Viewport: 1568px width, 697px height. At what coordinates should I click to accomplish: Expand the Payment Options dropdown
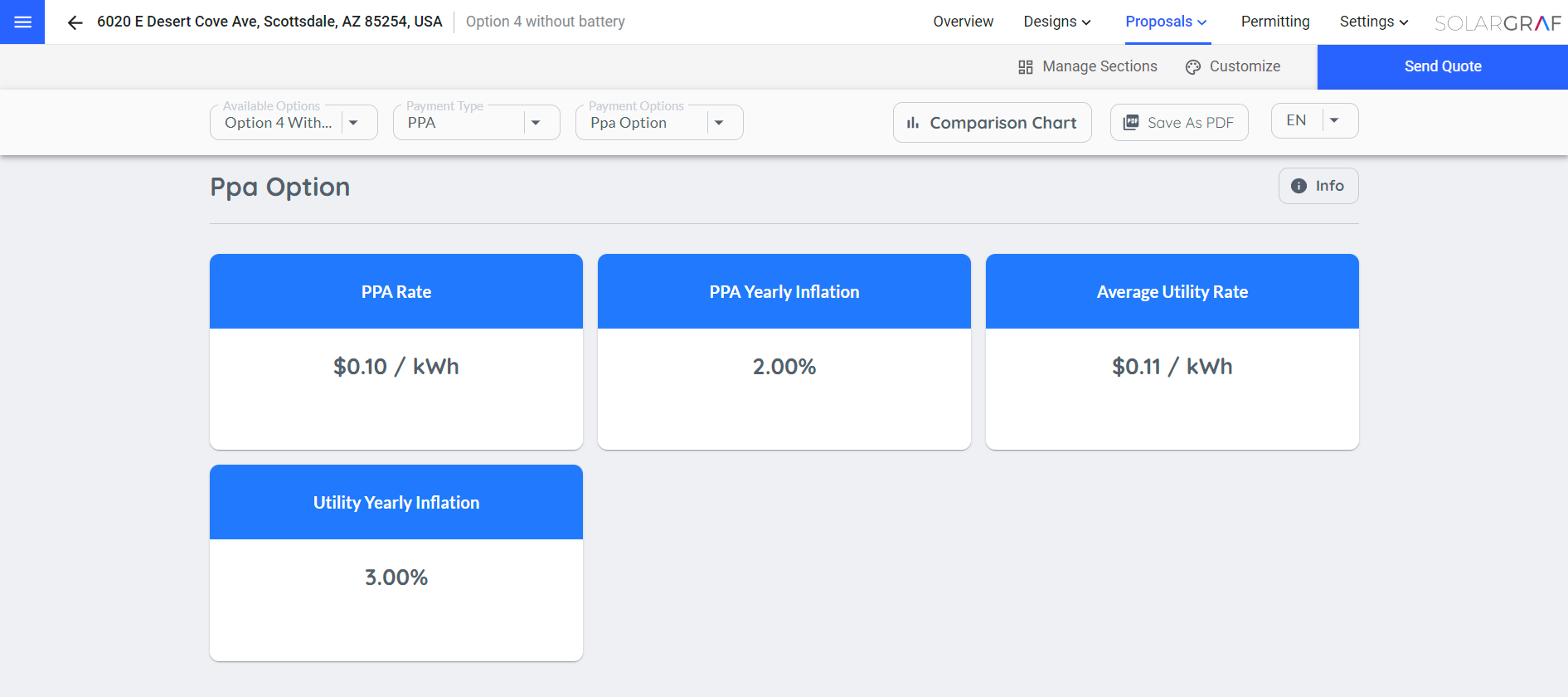719,123
